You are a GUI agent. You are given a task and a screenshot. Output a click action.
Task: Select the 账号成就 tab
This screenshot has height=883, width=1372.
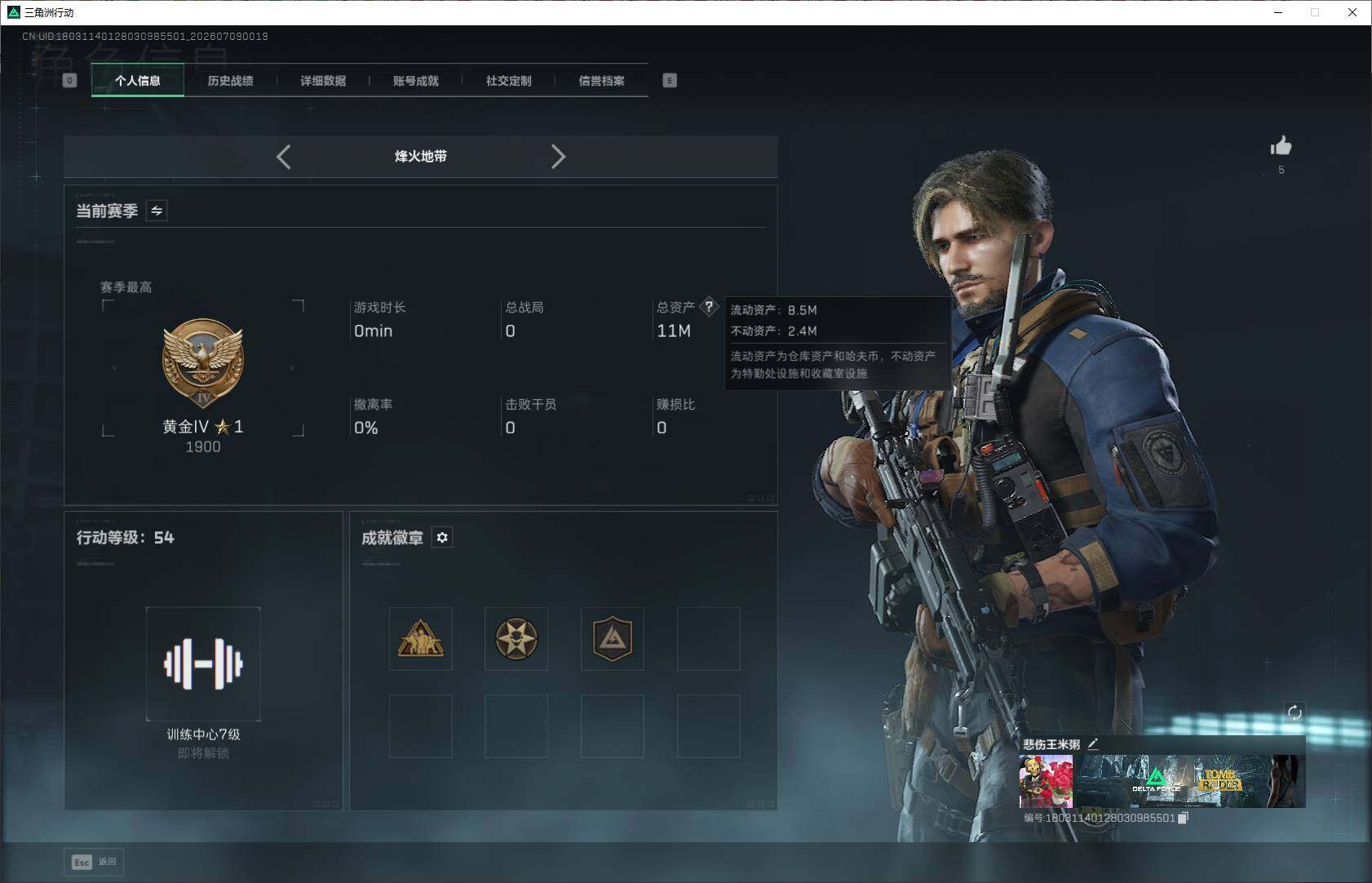point(416,81)
